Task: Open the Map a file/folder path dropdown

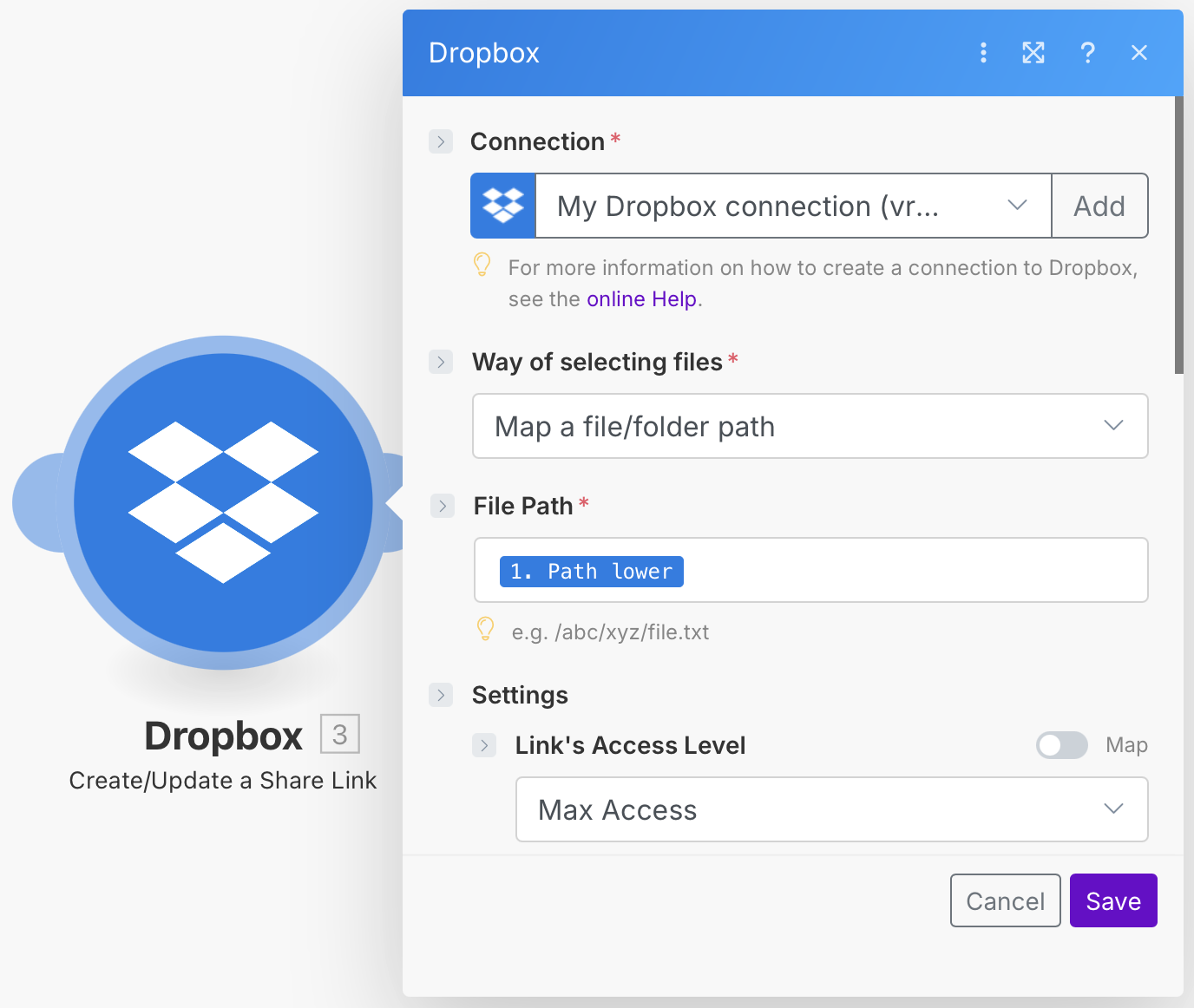Action: click(x=810, y=426)
